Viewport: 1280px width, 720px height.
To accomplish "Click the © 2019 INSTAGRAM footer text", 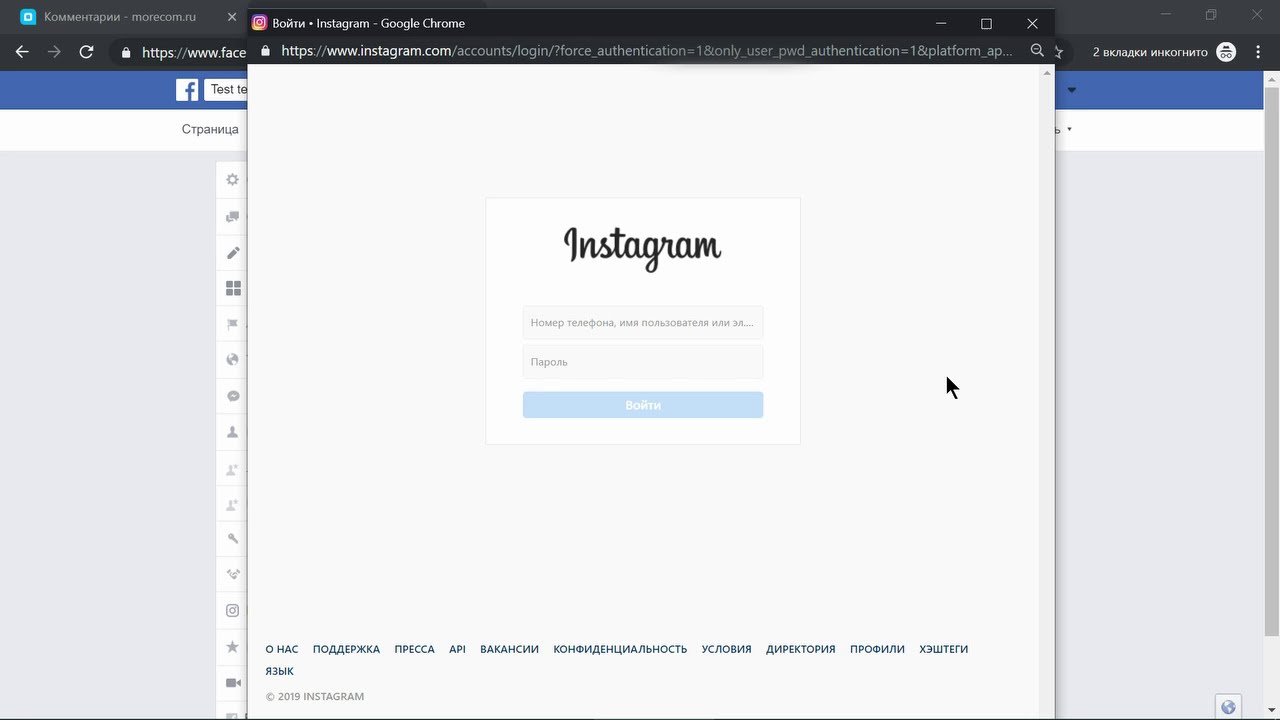I will pos(315,696).
